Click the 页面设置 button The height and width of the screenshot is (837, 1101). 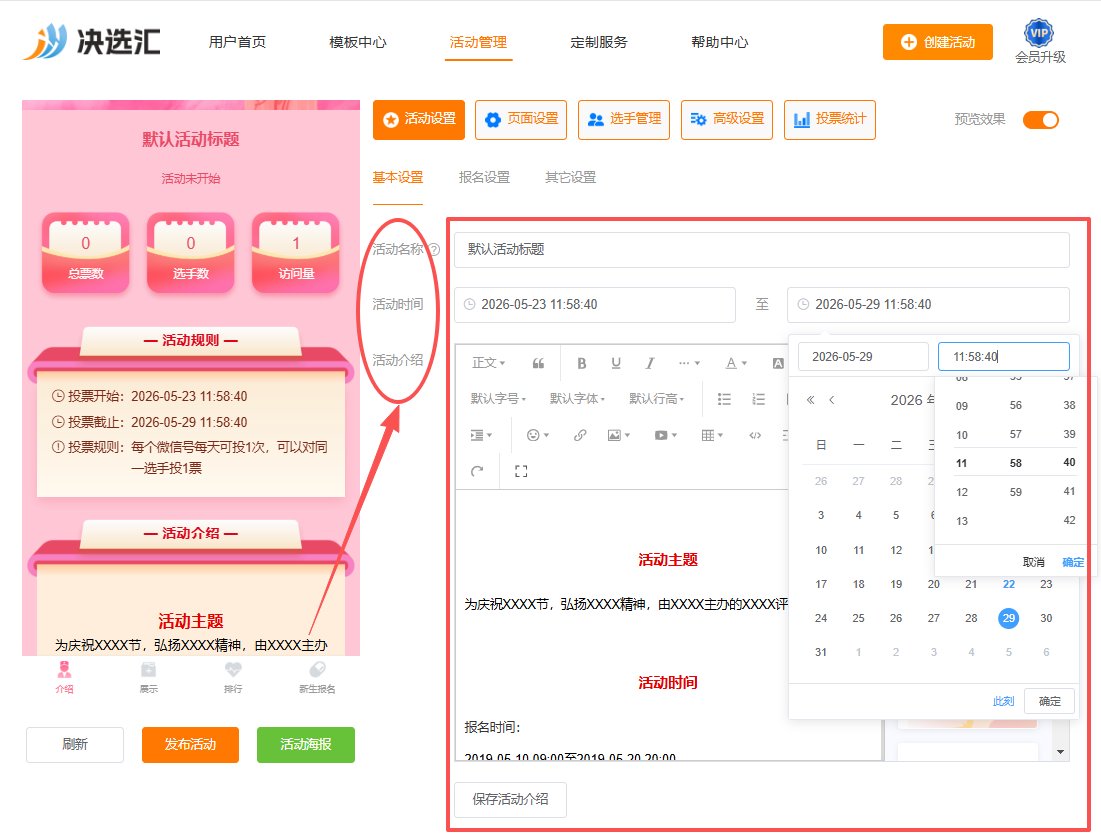point(521,120)
